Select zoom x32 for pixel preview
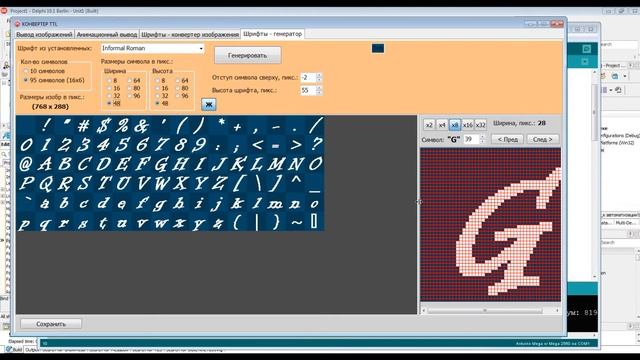Screen dimensions: 640x360 click(481, 125)
